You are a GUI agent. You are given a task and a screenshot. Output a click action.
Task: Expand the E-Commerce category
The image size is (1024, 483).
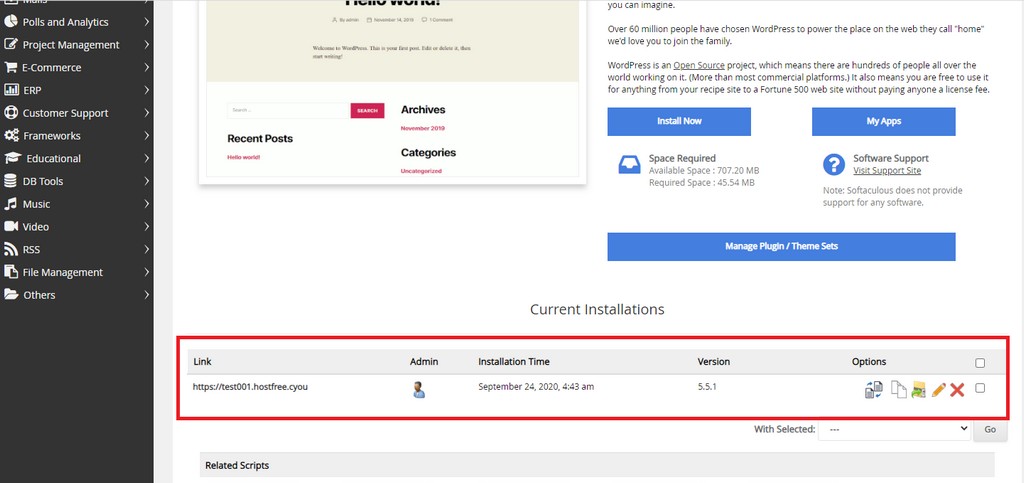tap(77, 68)
